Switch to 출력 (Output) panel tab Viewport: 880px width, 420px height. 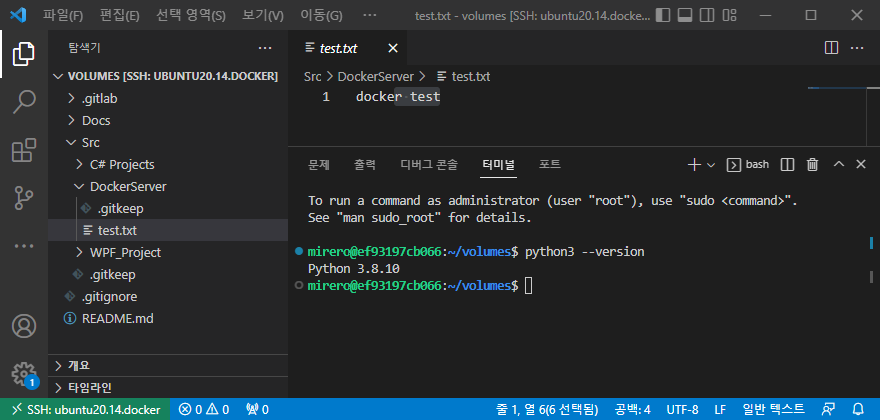click(x=365, y=165)
